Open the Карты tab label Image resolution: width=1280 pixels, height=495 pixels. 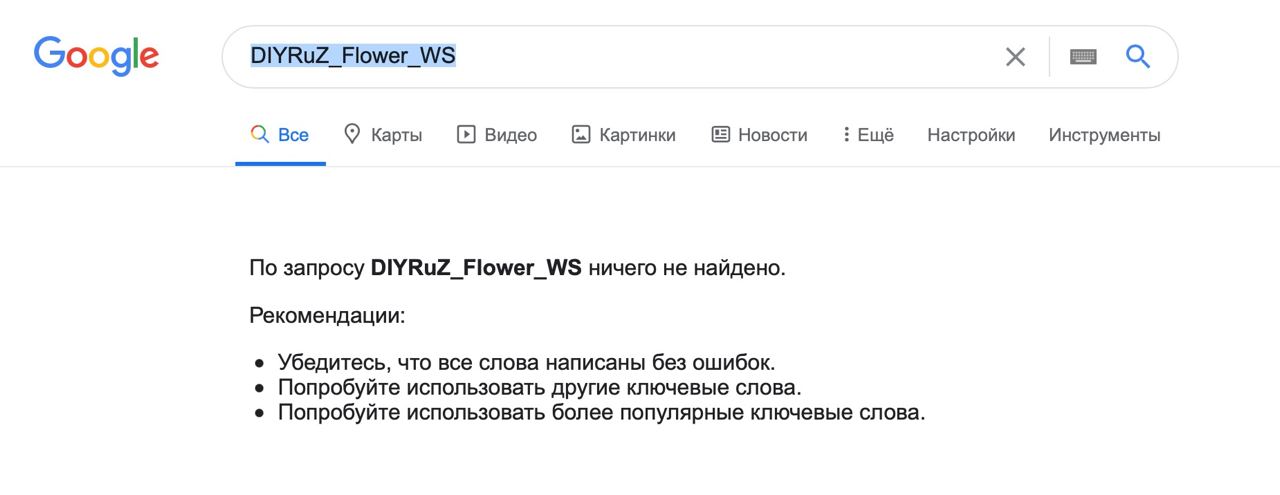pyautogui.click(x=396, y=135)
